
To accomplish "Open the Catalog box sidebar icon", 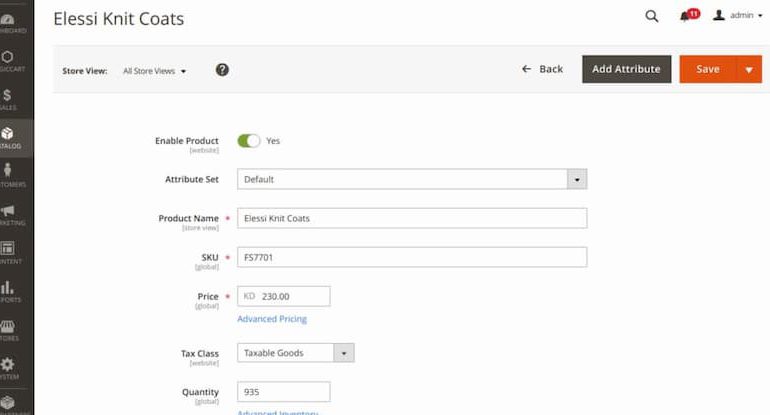I will [x=7, y=133].
